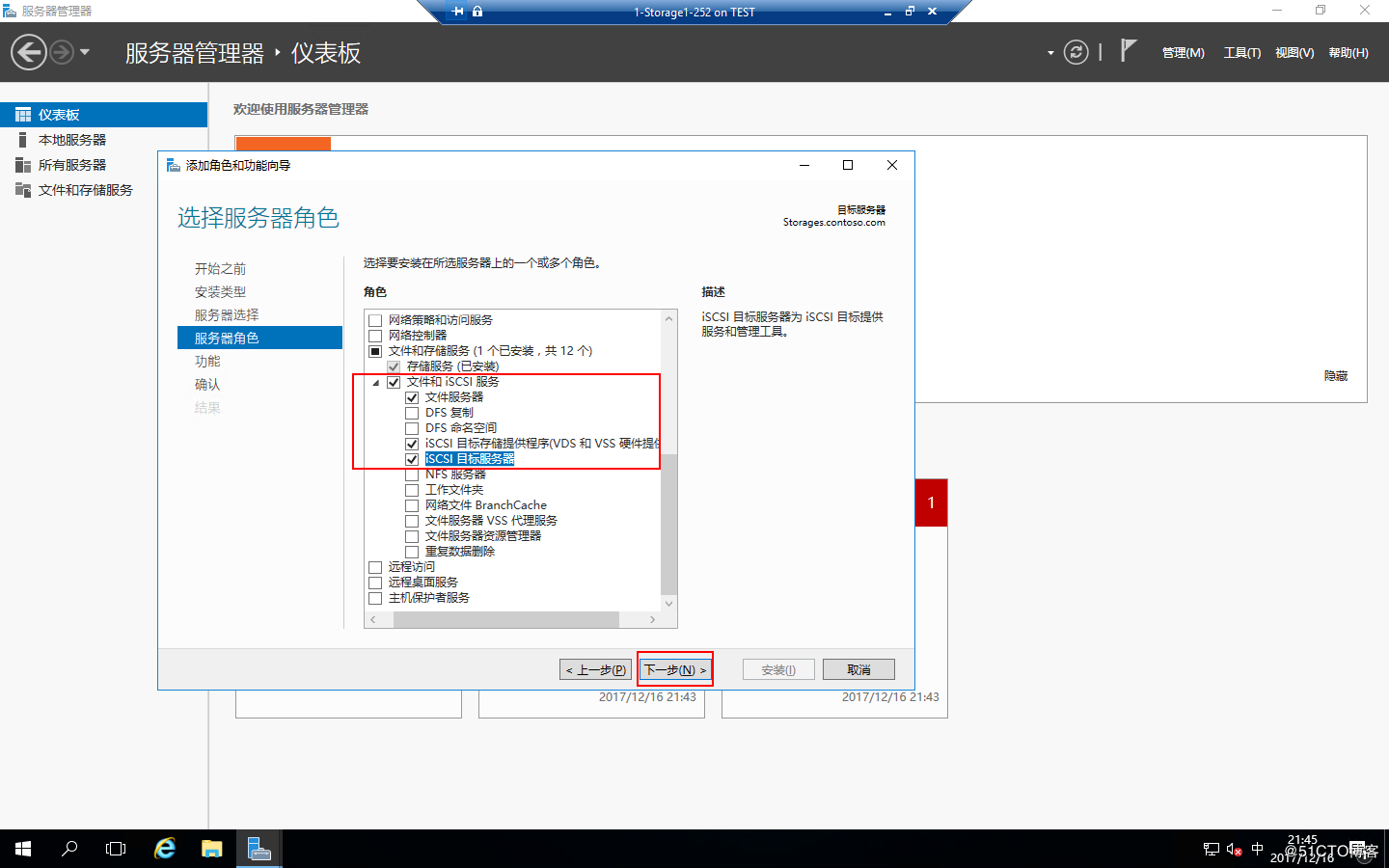This screenshot has height=868, width=1389.
Task: Check NFS 服务器 checkbox
Action: click(x=412, y=475)
